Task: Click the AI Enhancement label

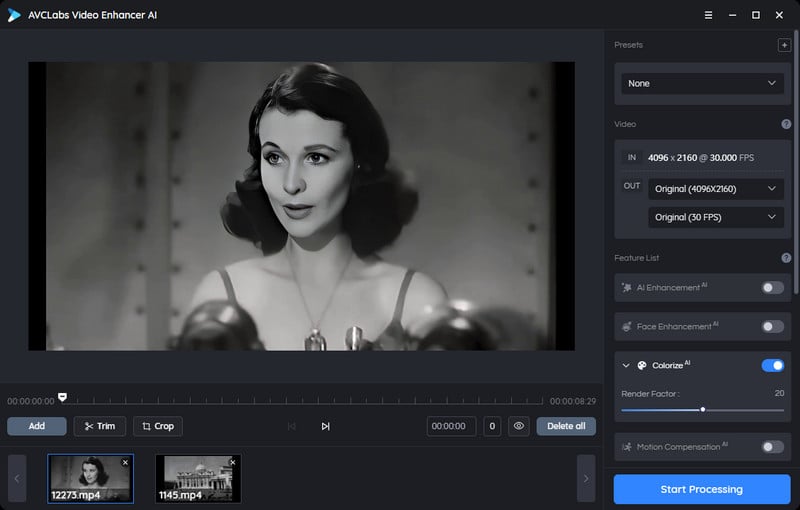Action: point(668,288)
